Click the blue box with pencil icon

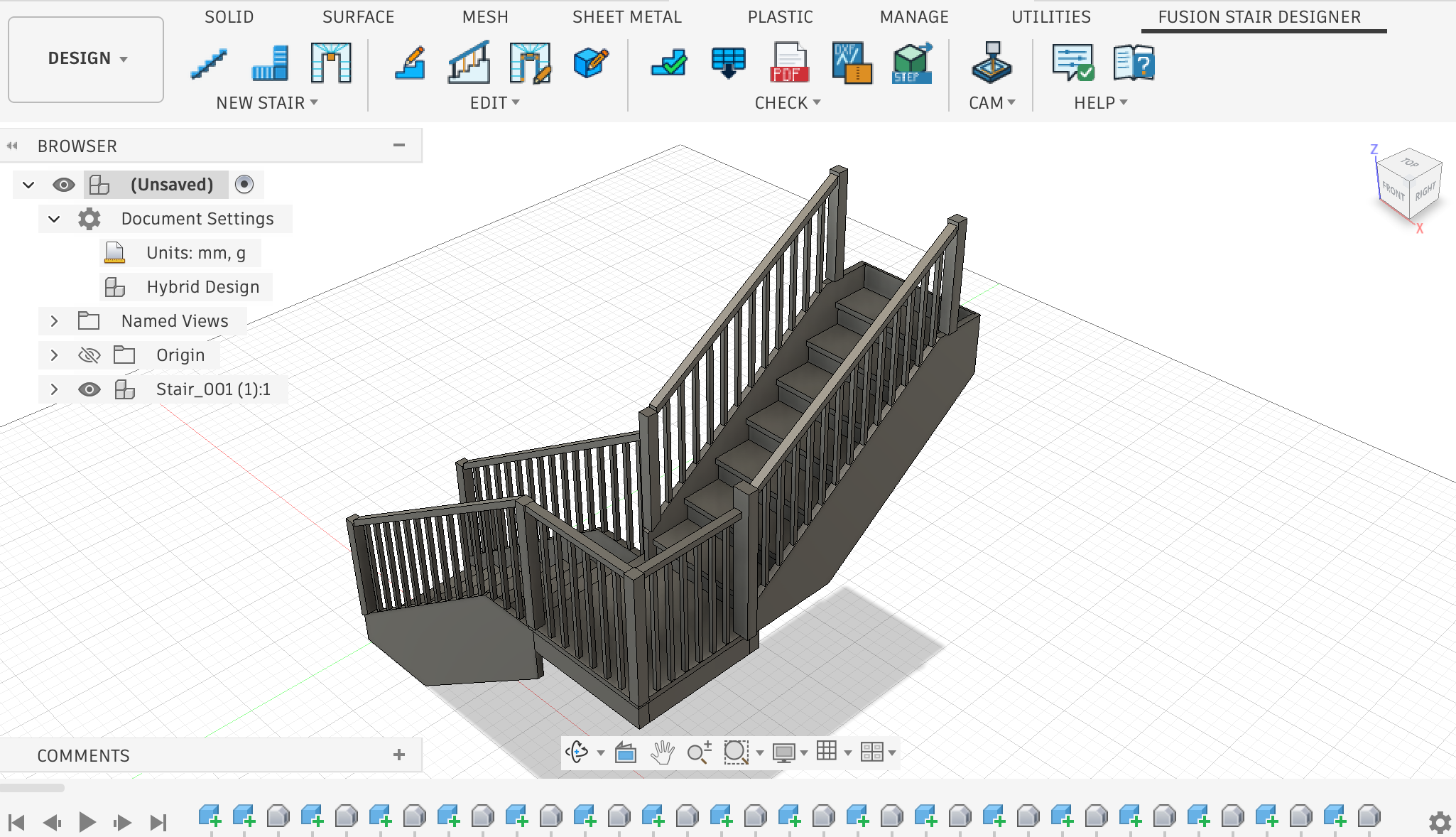click(x=591, y=63)
